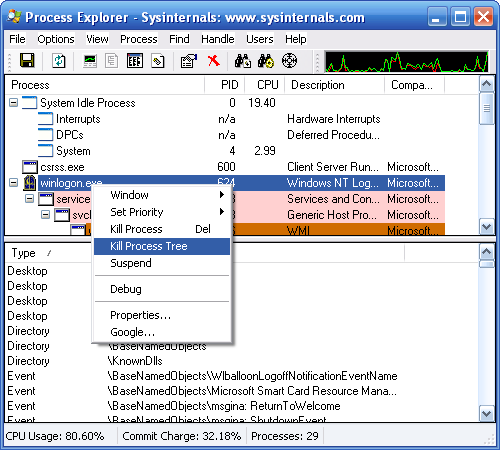Click the CPU usage history mini graph
Screen dimensions: 500x450
click(x=407, y=61)
